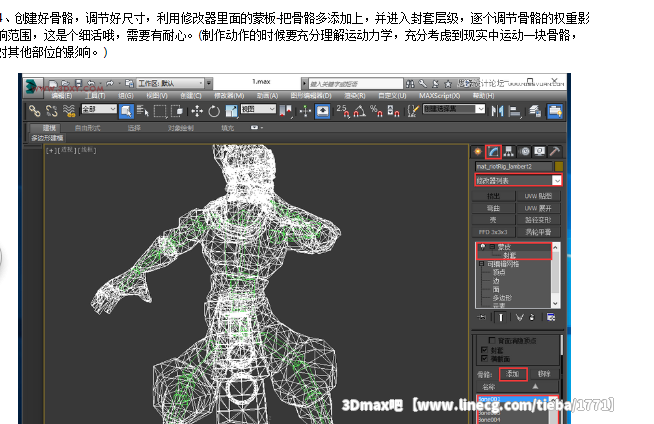Screen dimensions: 654x424
Task: Click the 移除 bone button
Action: [x=544, y=374]
